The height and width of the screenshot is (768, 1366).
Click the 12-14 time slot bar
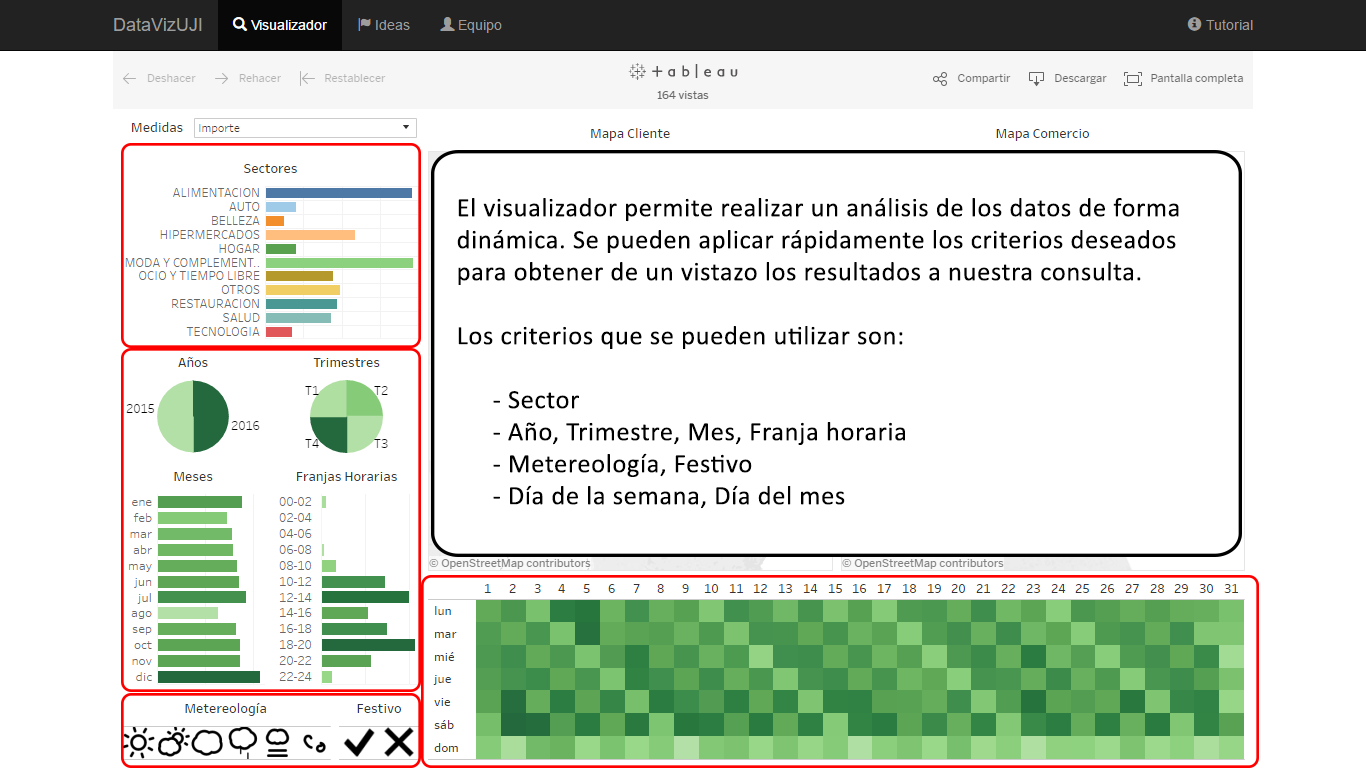(x=365, y=597)
